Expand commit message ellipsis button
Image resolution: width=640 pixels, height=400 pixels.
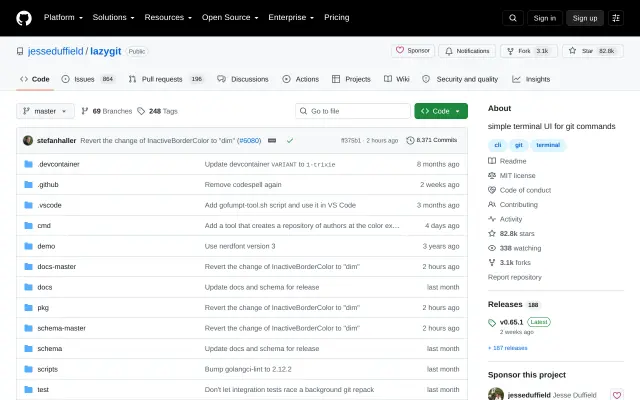coord(272,140)
